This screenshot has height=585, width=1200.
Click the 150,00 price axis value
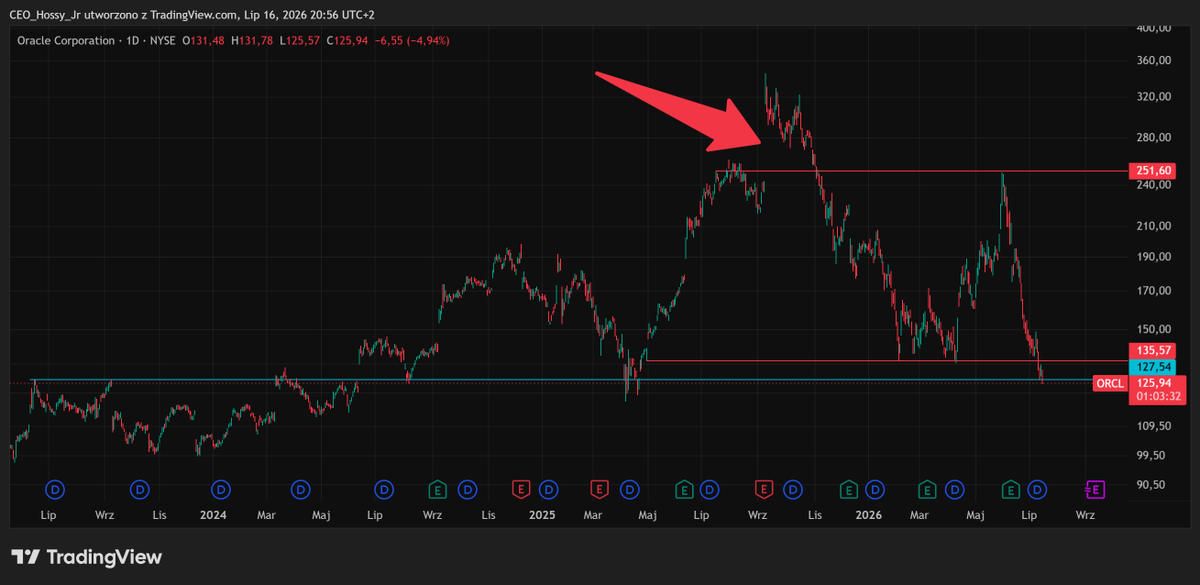click(x=1153, y=329)
